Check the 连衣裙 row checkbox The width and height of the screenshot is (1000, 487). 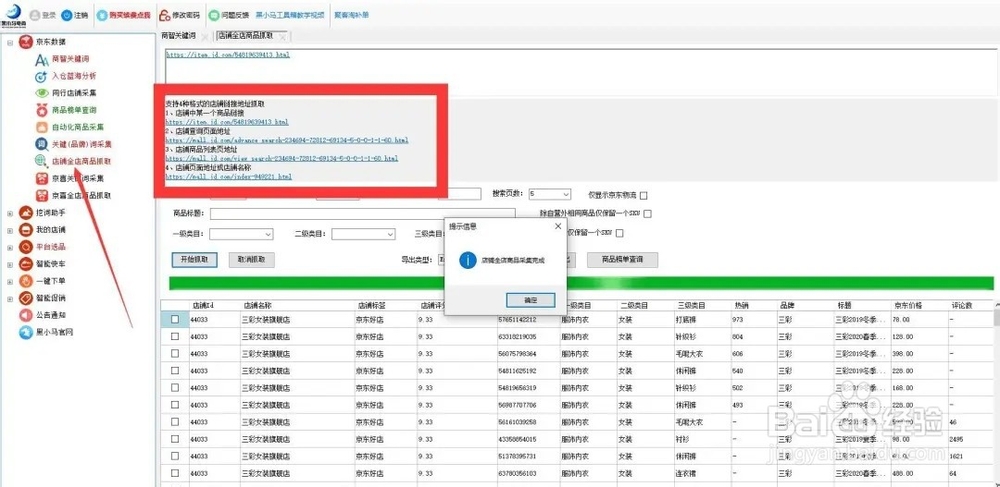click(175, 474)
